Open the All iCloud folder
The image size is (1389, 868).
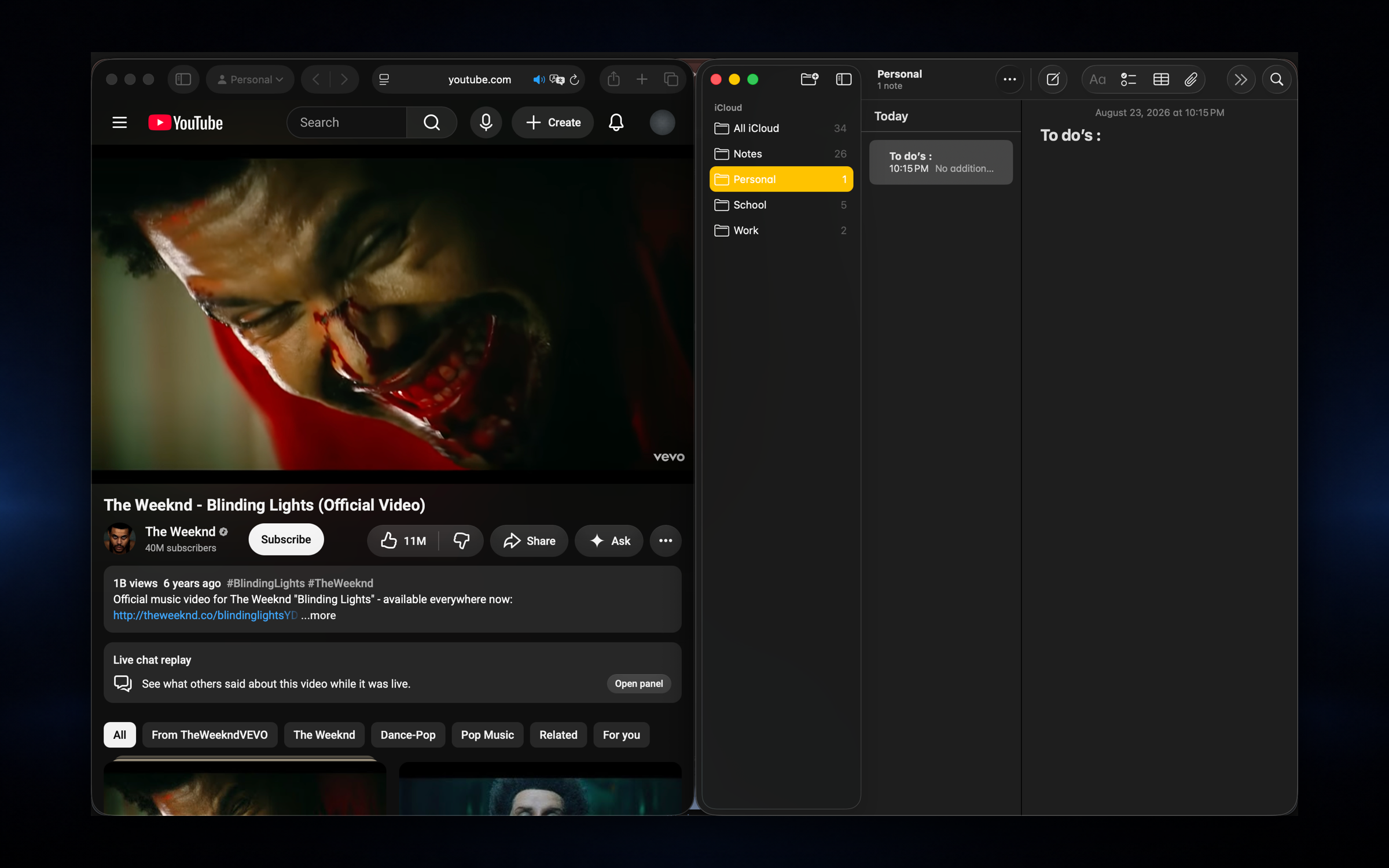pyautogui.click(x=781, y=128)
